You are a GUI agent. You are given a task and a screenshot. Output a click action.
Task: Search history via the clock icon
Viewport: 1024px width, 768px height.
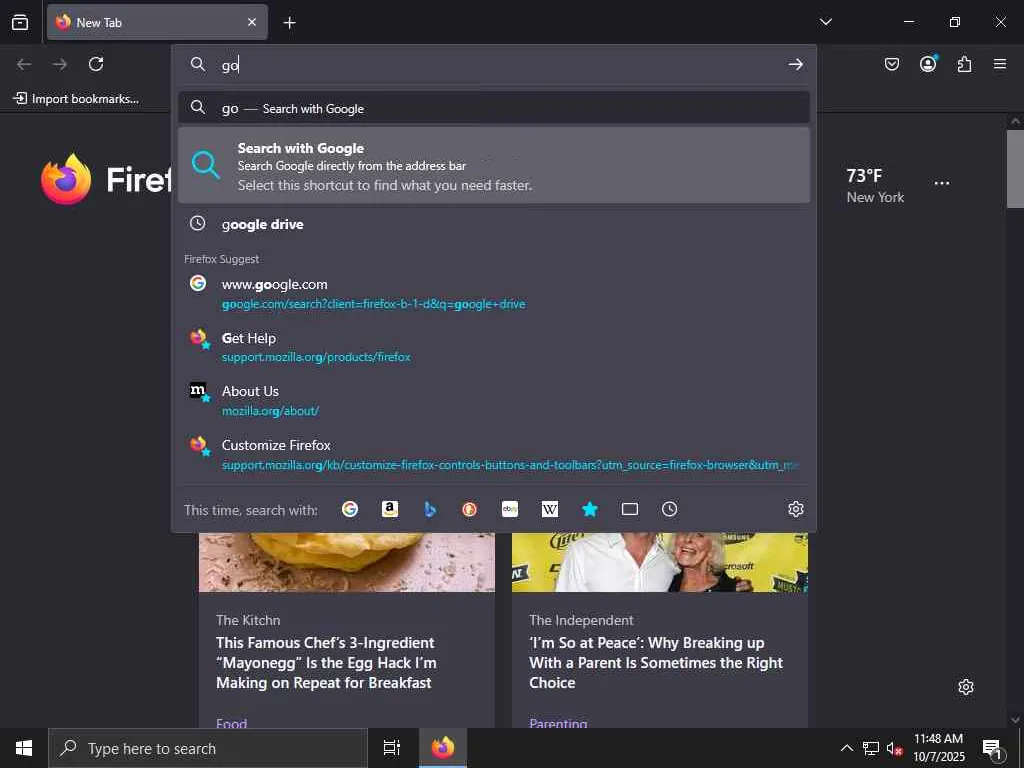tap(669, 509)
